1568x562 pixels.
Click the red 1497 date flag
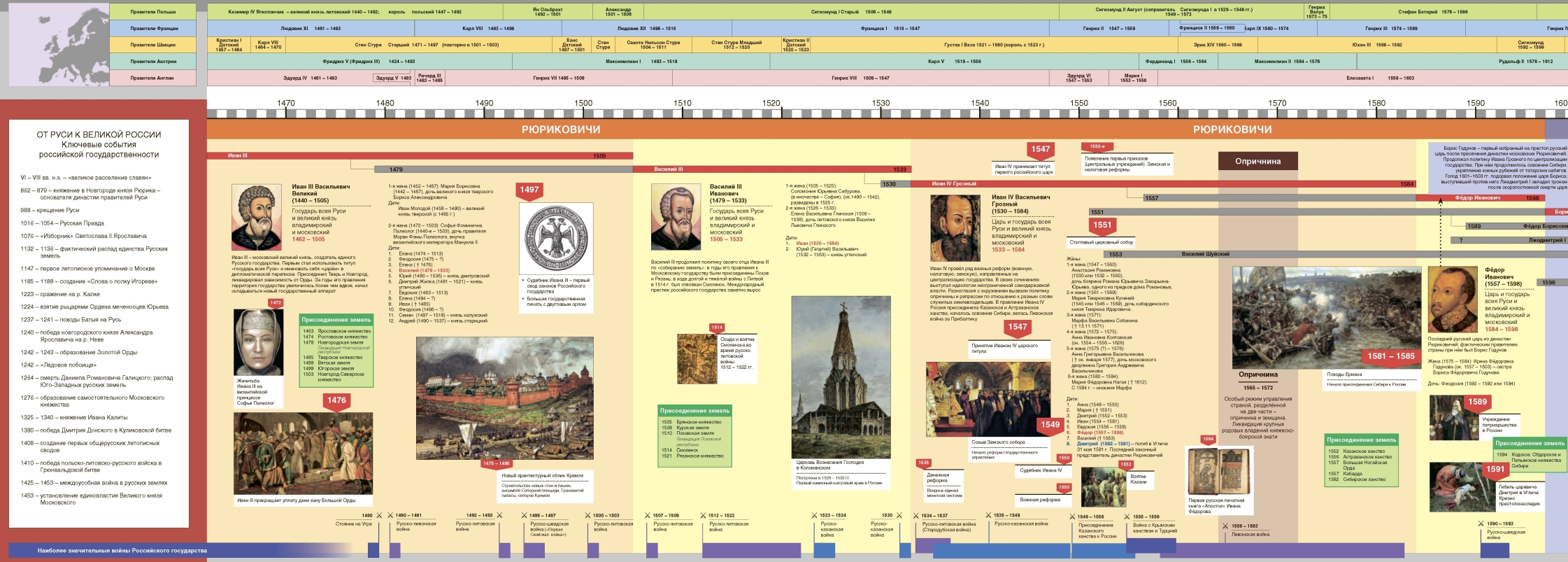pos(529,190)
